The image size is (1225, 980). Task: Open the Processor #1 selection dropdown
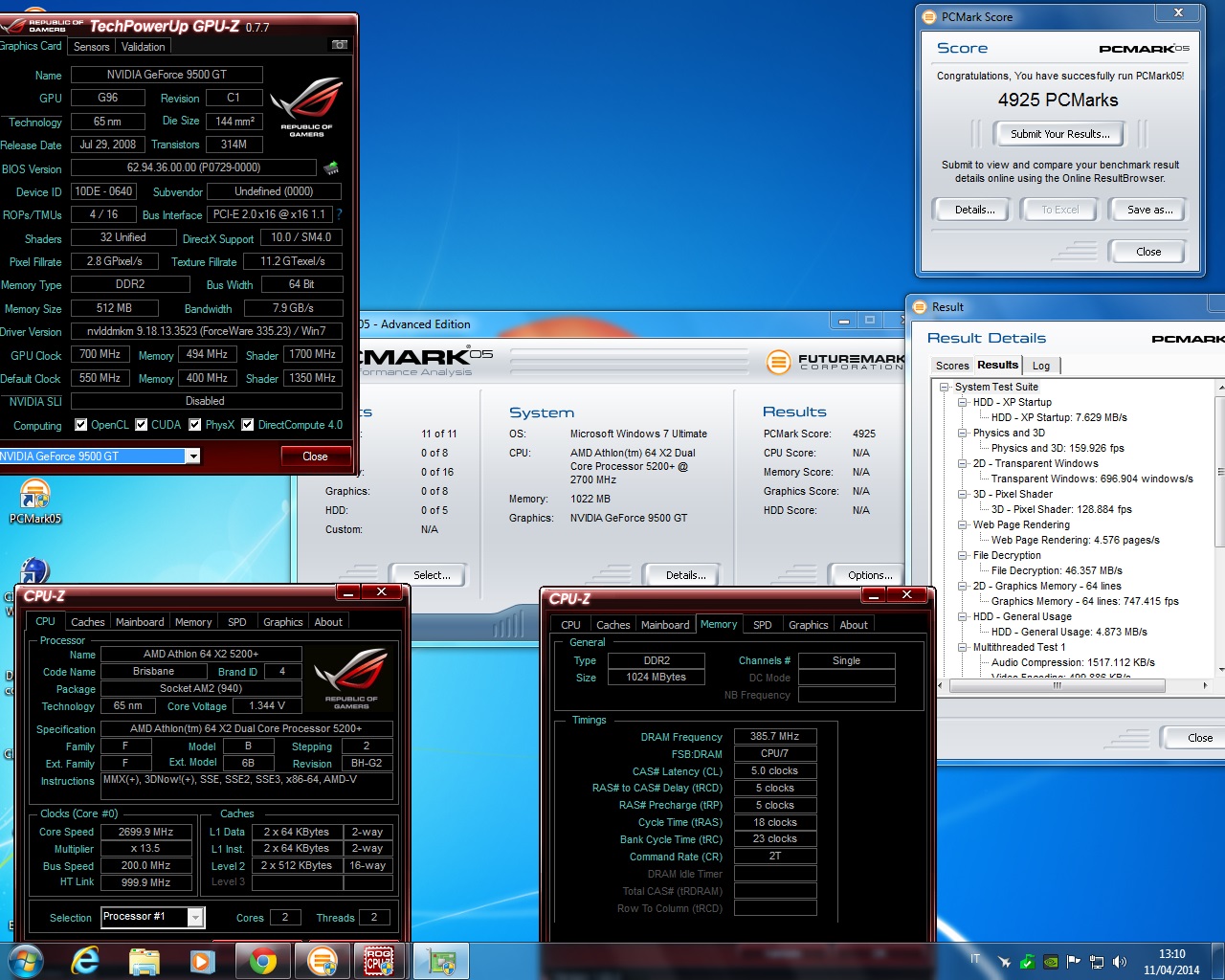195,917
